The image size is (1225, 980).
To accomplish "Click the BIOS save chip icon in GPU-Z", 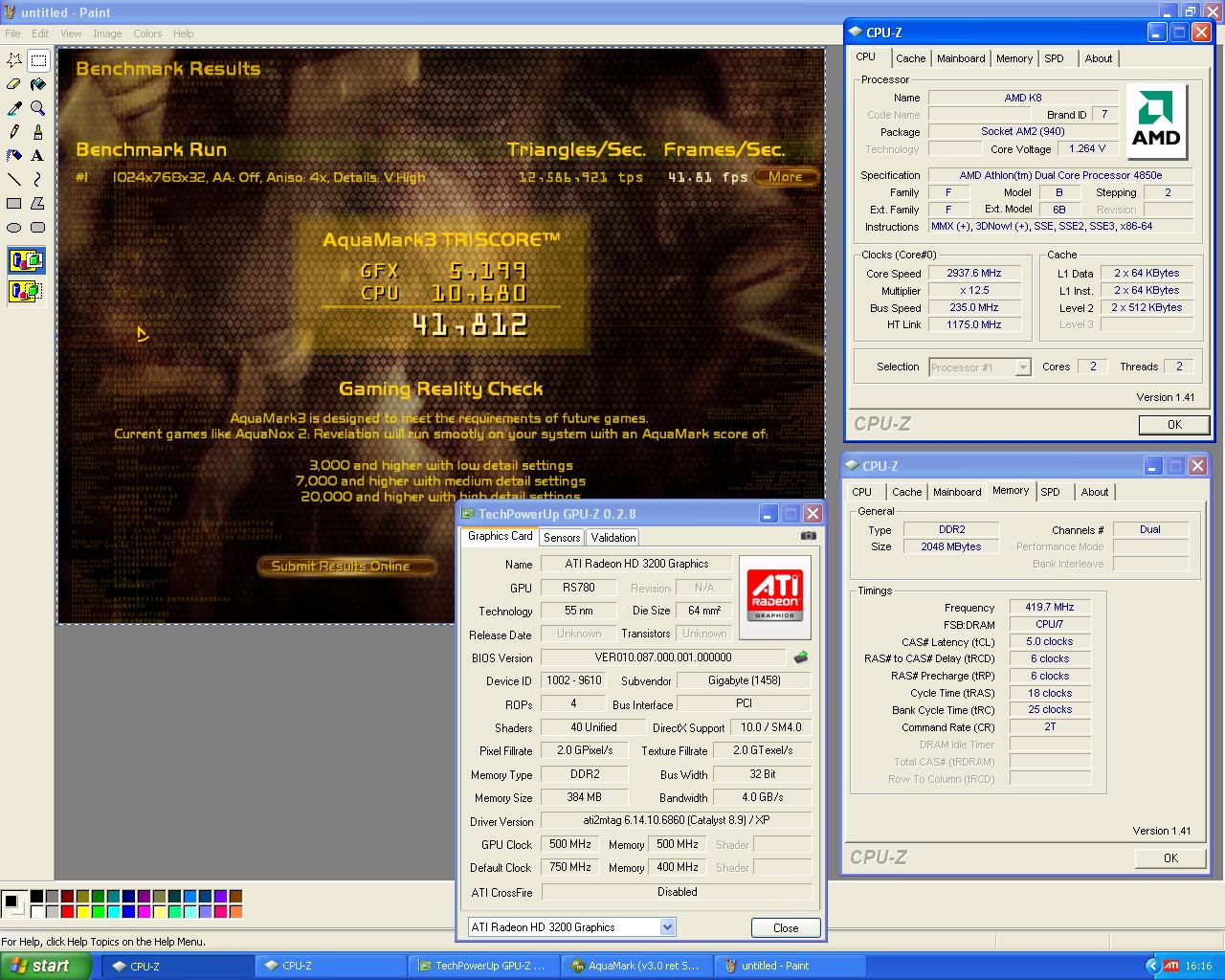I will pos(801,657).
